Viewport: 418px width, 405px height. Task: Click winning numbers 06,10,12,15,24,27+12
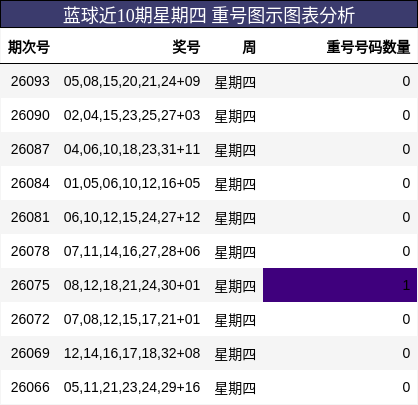pos(132,217)
